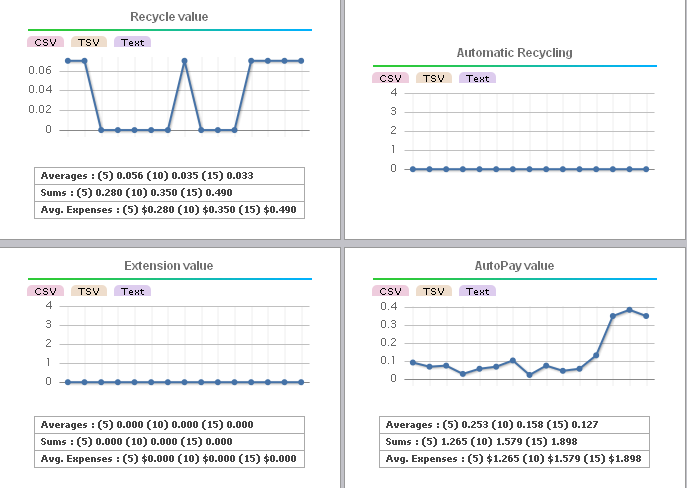Click the AutoPay value chart title
The height and width of the screenshot is (488, 687).
pyautogui.click(x=514, y=265)
